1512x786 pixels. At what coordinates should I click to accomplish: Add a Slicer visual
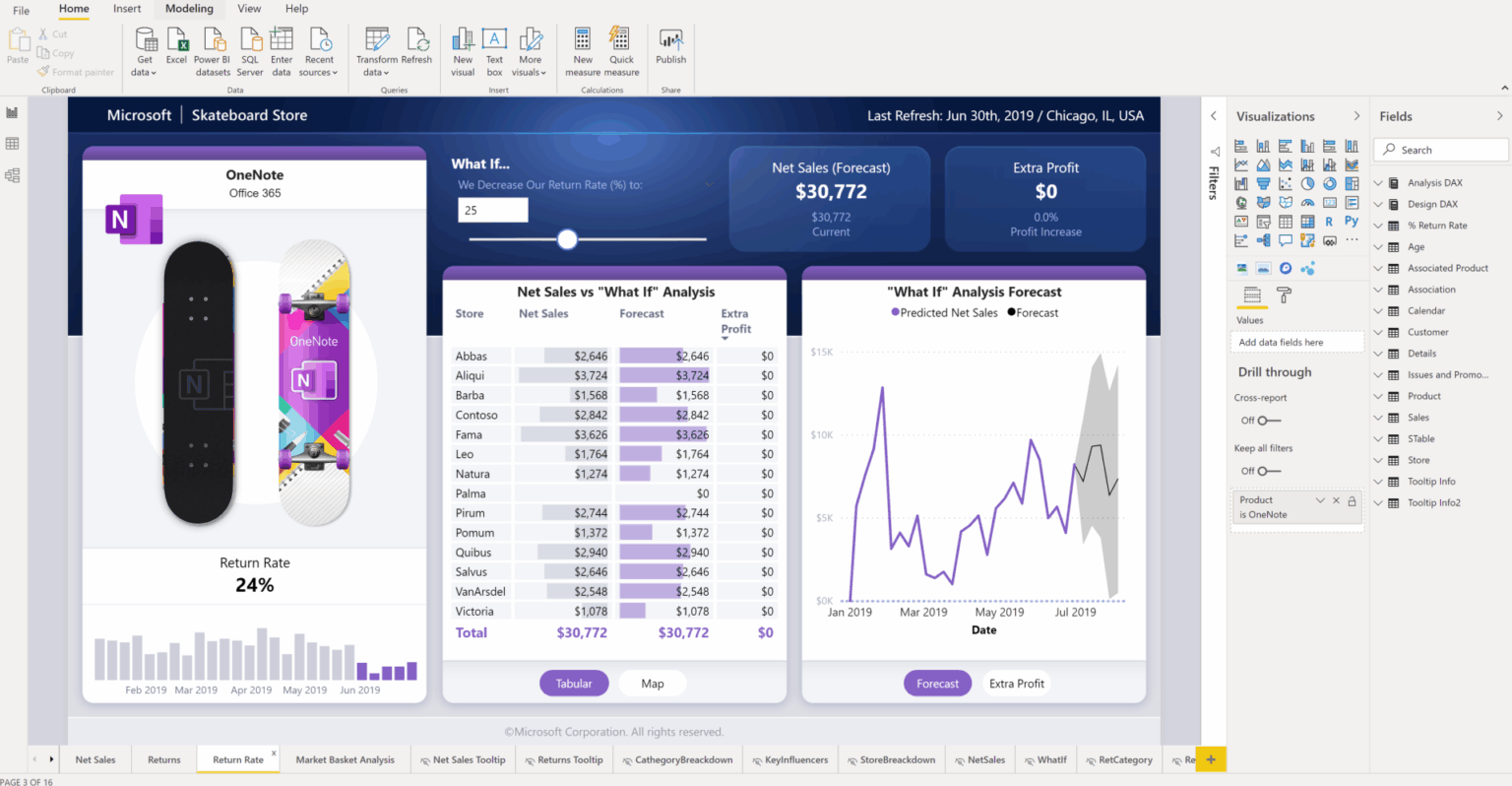point(1264,222)
